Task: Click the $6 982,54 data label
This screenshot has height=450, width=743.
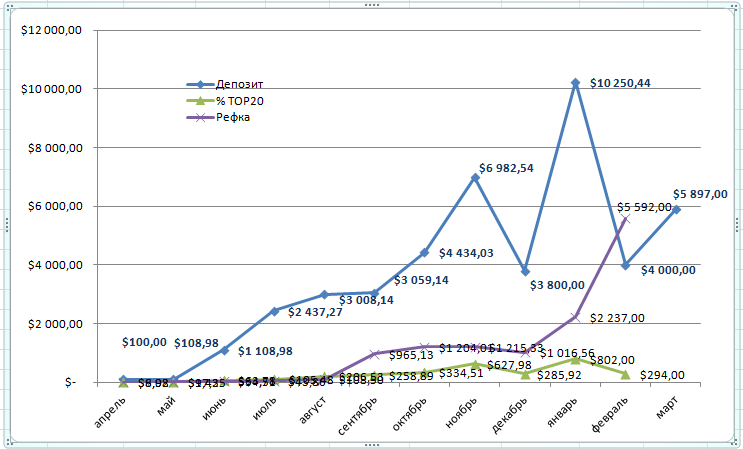Action: click(506, 168)
